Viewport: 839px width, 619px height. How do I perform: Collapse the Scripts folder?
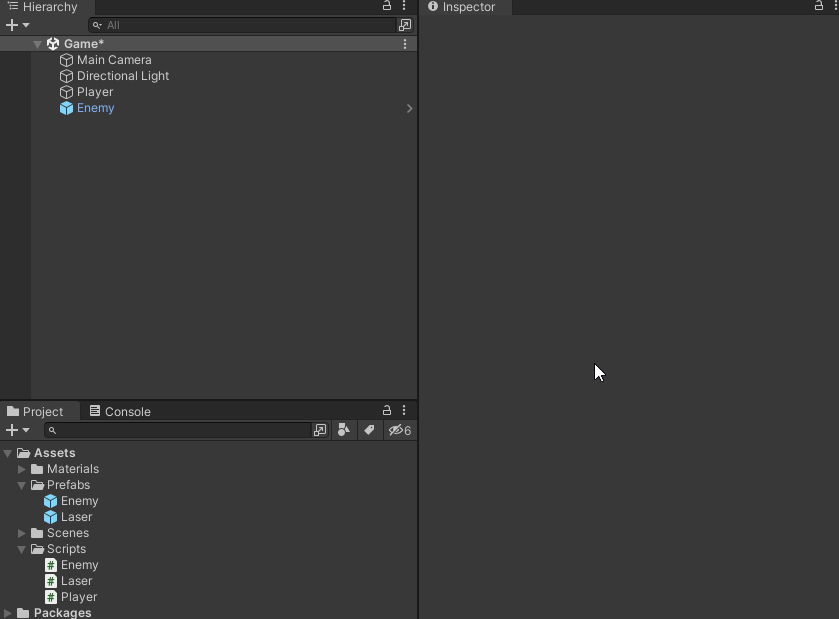click(22, 549)
